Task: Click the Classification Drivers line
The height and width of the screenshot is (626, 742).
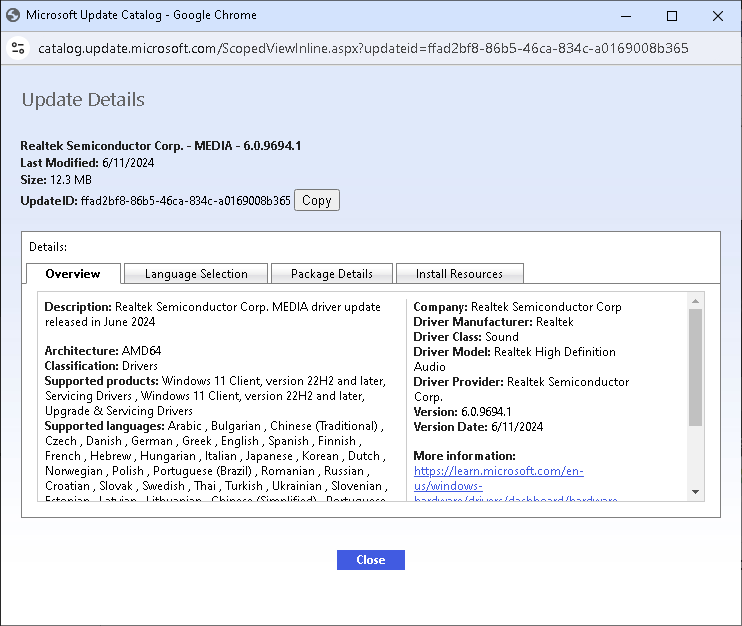Action: click(x=101, y=366)
